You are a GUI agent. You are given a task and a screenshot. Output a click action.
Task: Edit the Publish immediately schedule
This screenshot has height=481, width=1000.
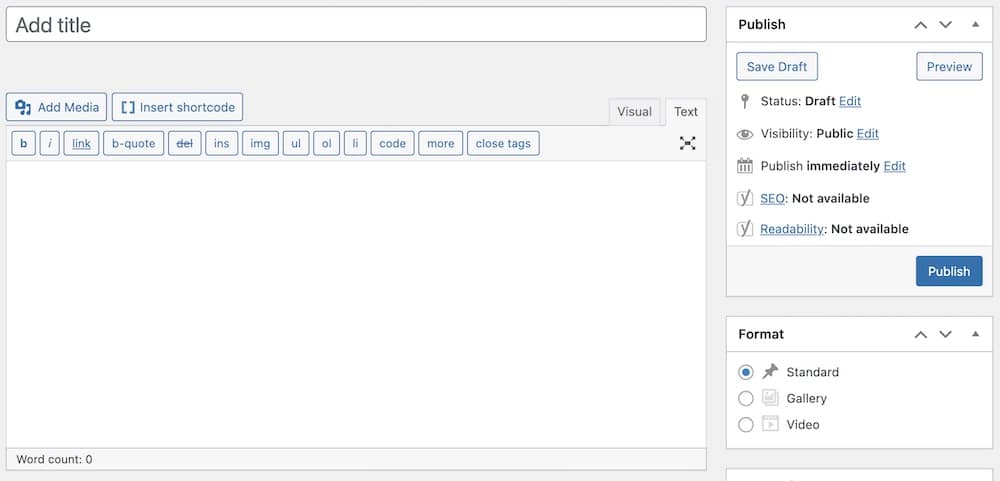(894, 166)
